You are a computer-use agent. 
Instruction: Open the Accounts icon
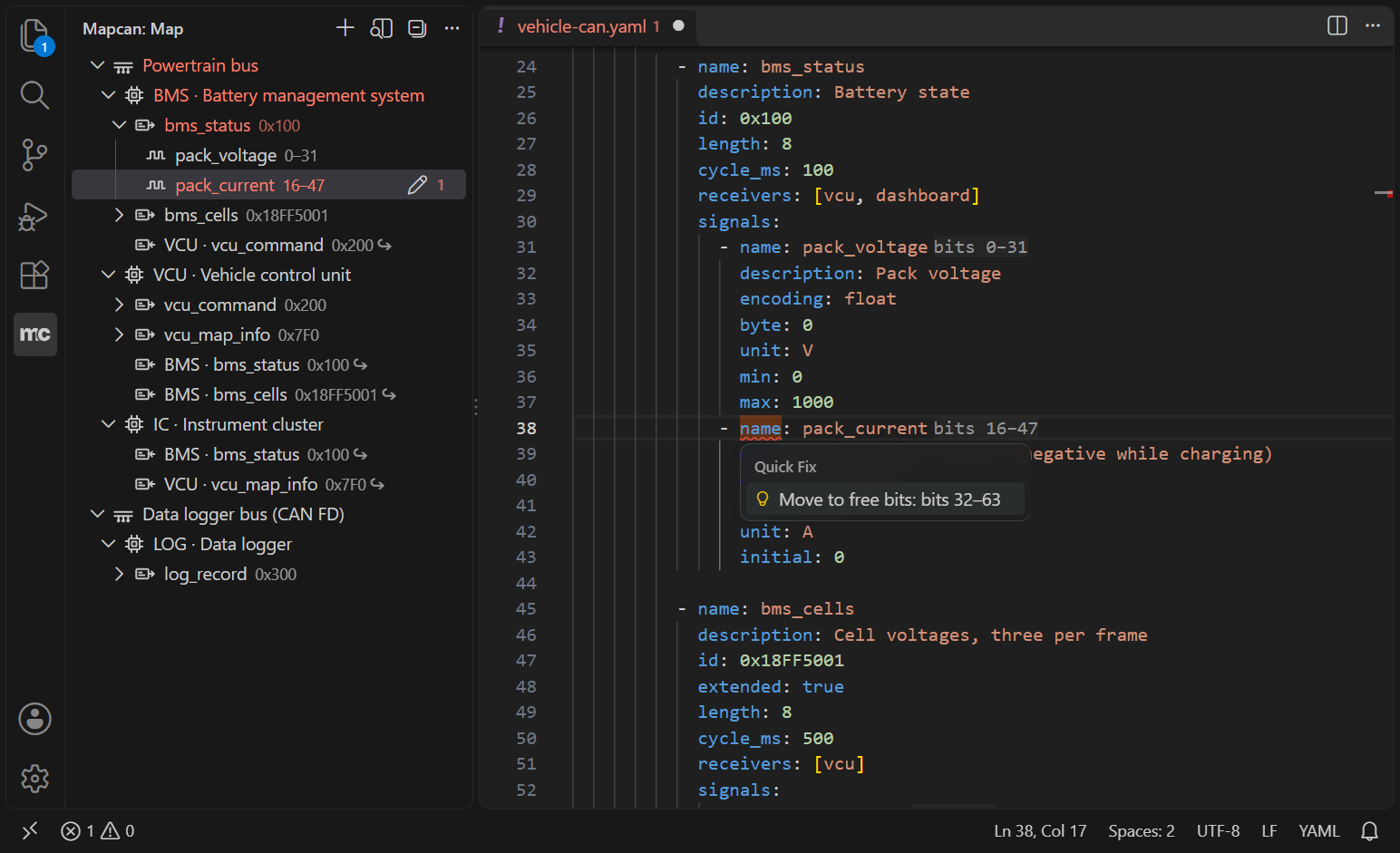[34, 719]
